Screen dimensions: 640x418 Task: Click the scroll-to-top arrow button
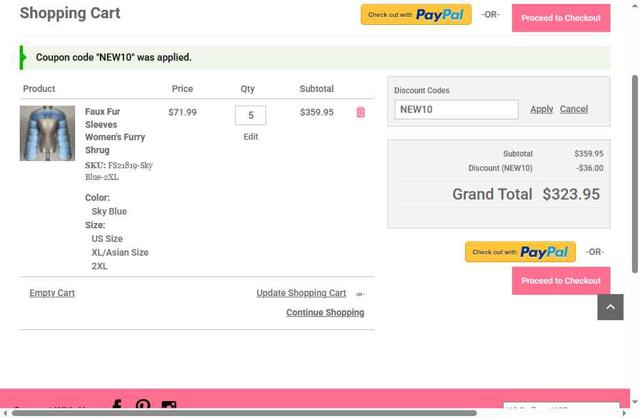click(x=610, y=307)
